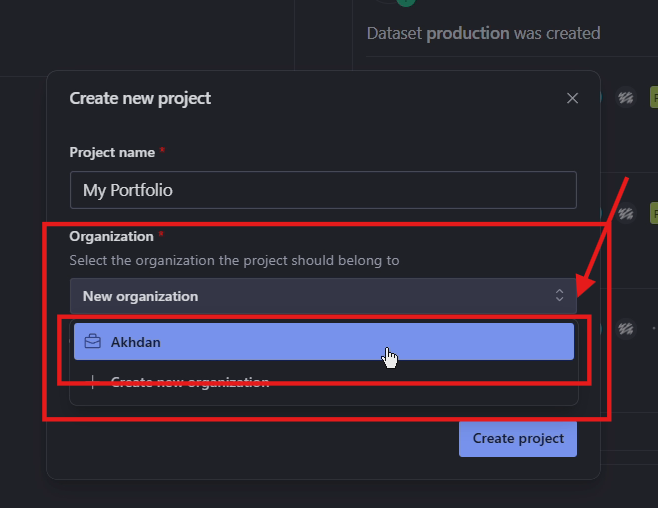Close the Create new project dialog
658x508 pixels.
click(572, 99)
